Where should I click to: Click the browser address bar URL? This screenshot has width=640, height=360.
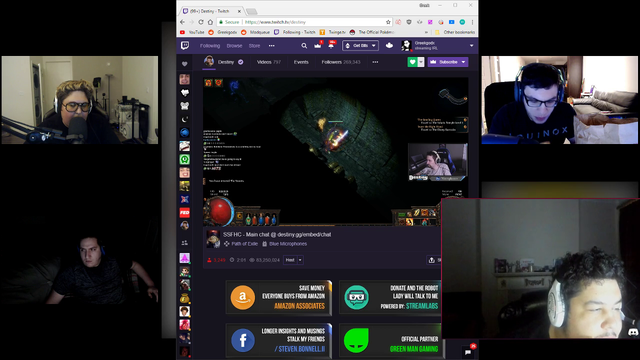(x=275, y=22)
